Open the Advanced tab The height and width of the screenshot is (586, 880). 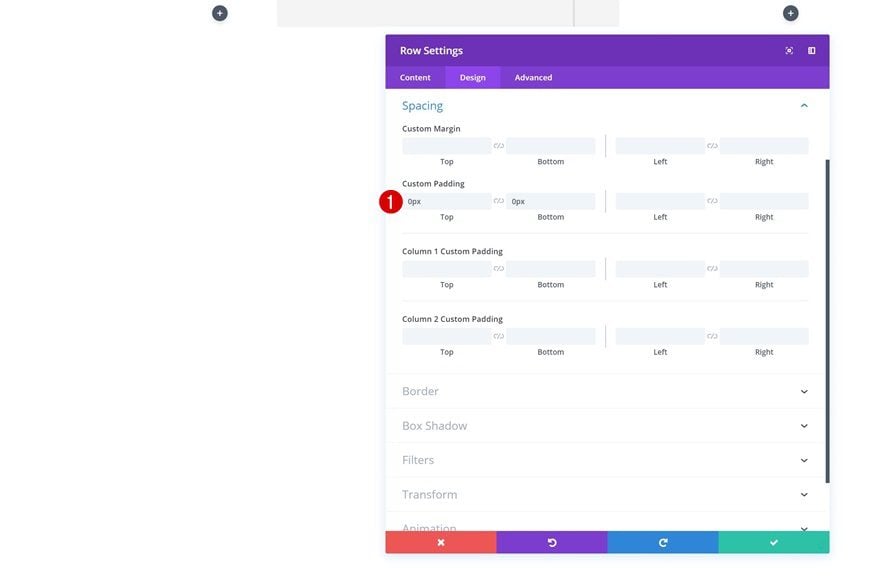pyautogui.click(x=533, y=77)
